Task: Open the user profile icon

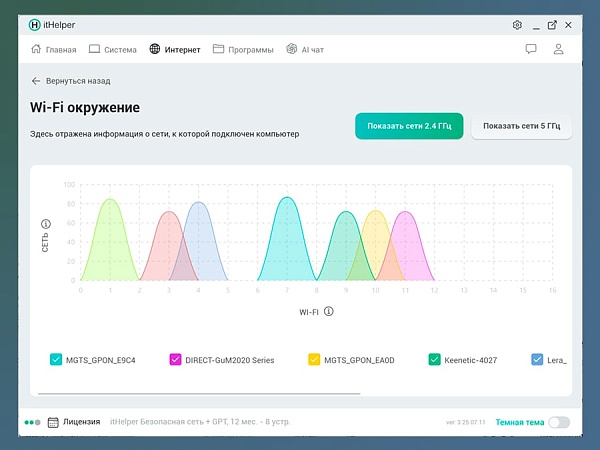Action: pos(559,49)
